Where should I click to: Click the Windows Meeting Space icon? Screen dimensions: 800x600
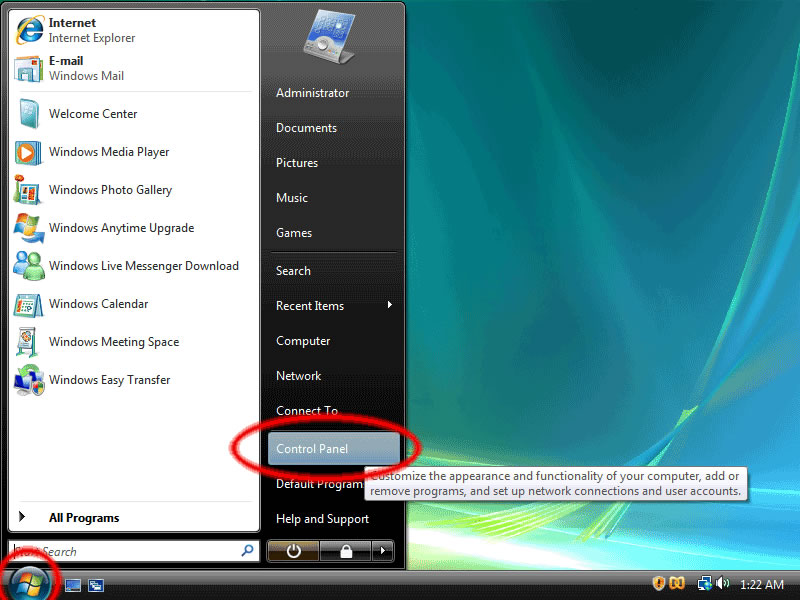tap(28, 342)
